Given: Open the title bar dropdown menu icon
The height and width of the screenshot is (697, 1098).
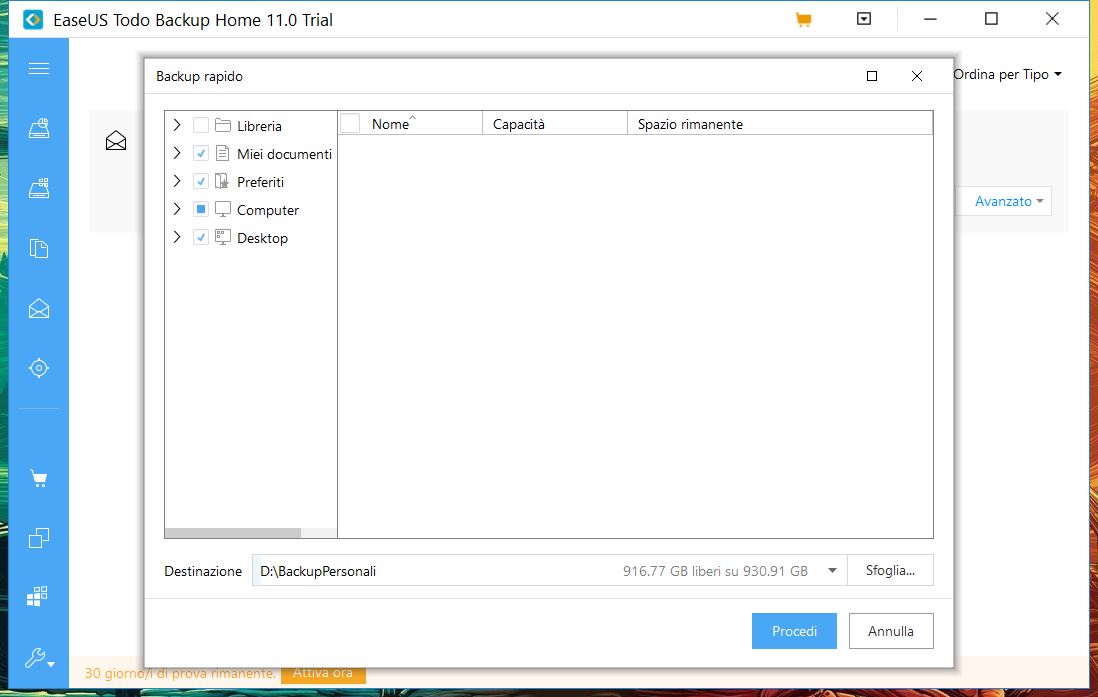Looking at the screenshot, I should pos(864,19).
